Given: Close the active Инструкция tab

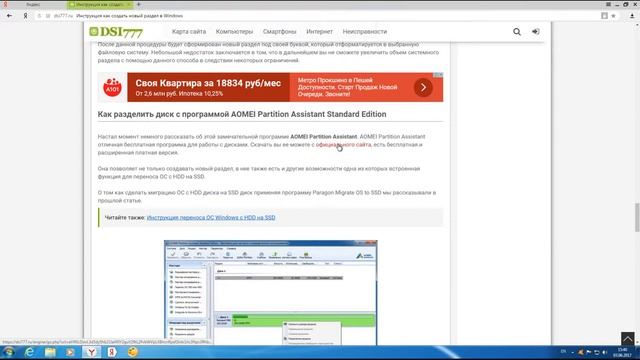Looking at the screenshot, I should (129, 4).
